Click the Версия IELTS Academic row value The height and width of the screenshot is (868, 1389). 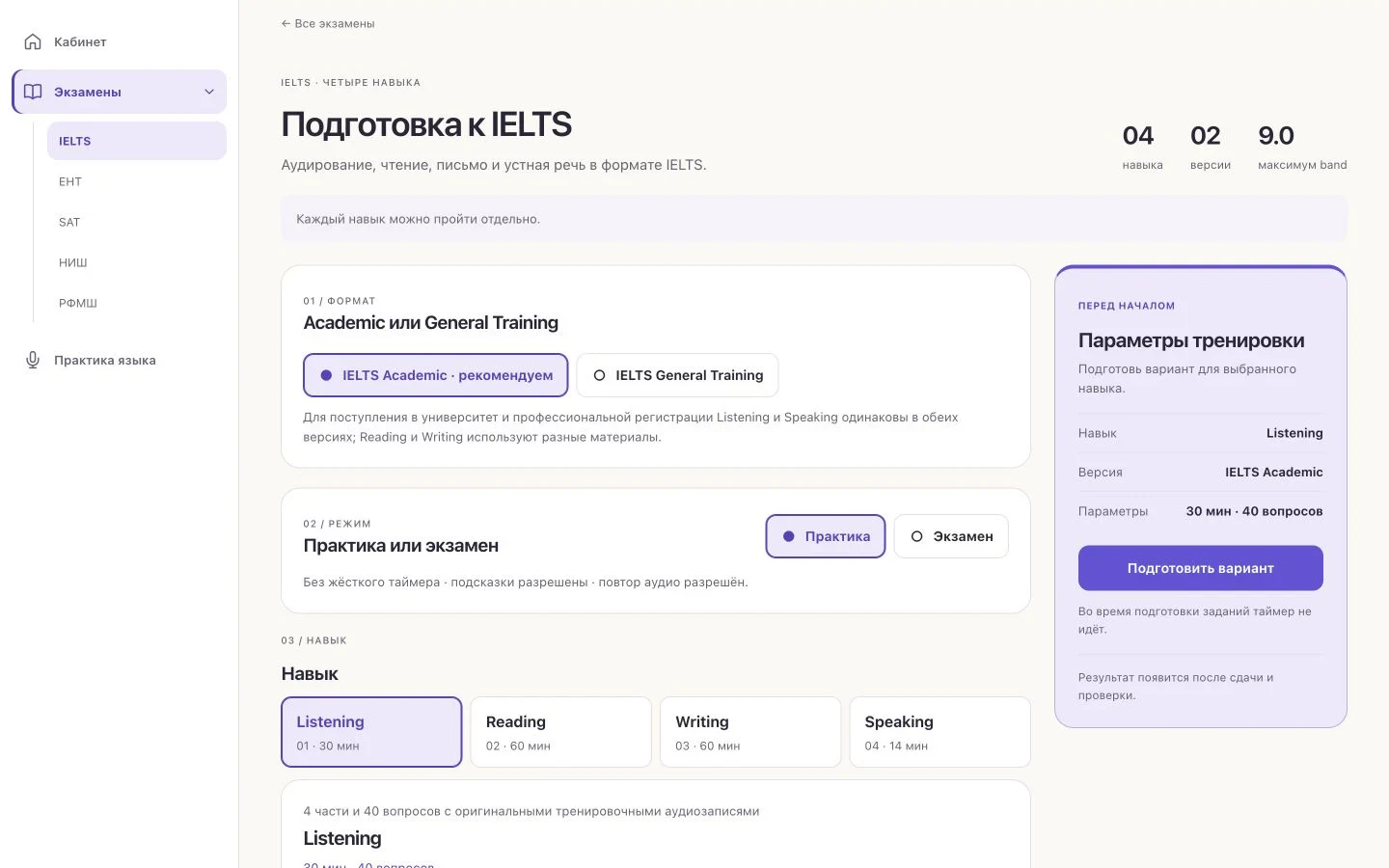(1273, 472)
